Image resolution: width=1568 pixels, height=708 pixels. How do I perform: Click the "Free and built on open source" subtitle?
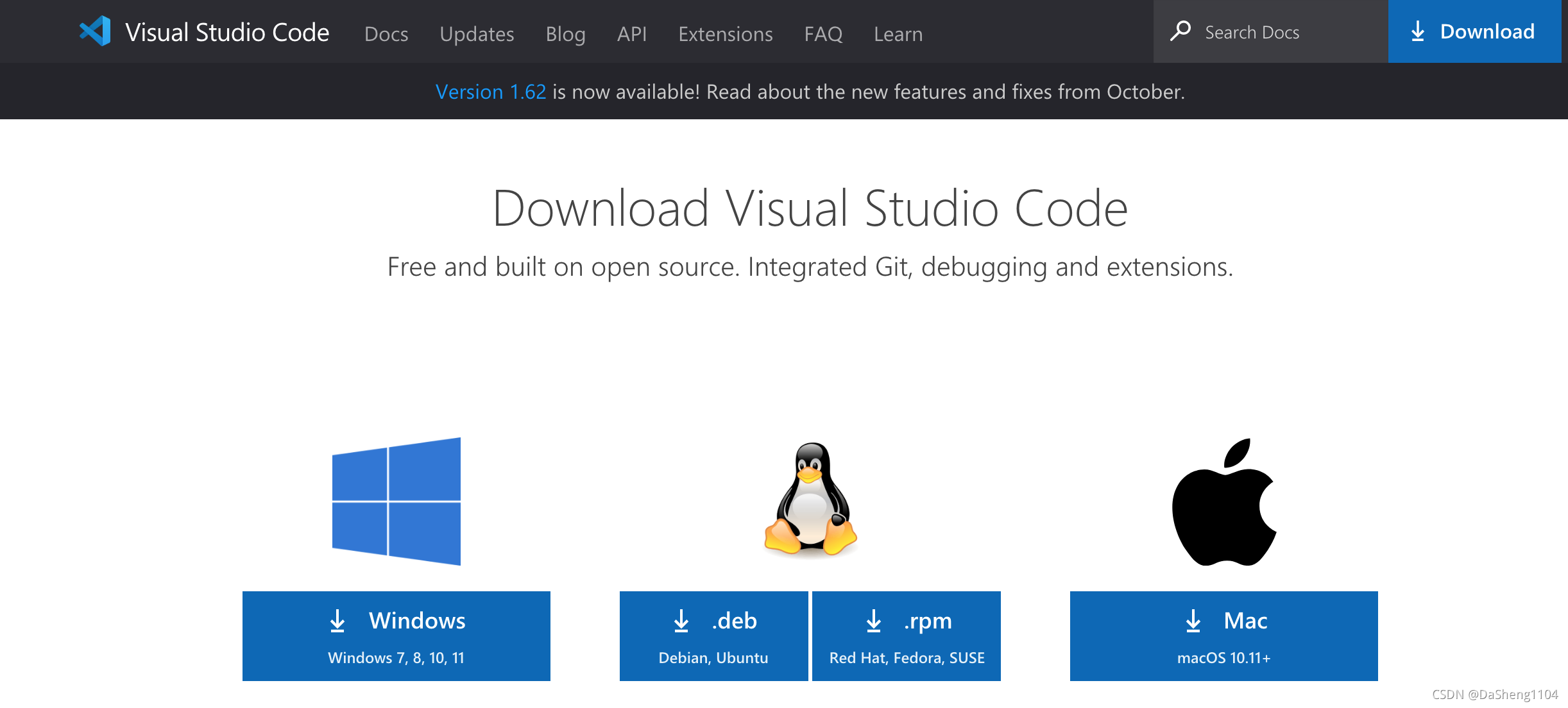click(x=810, y=267)
